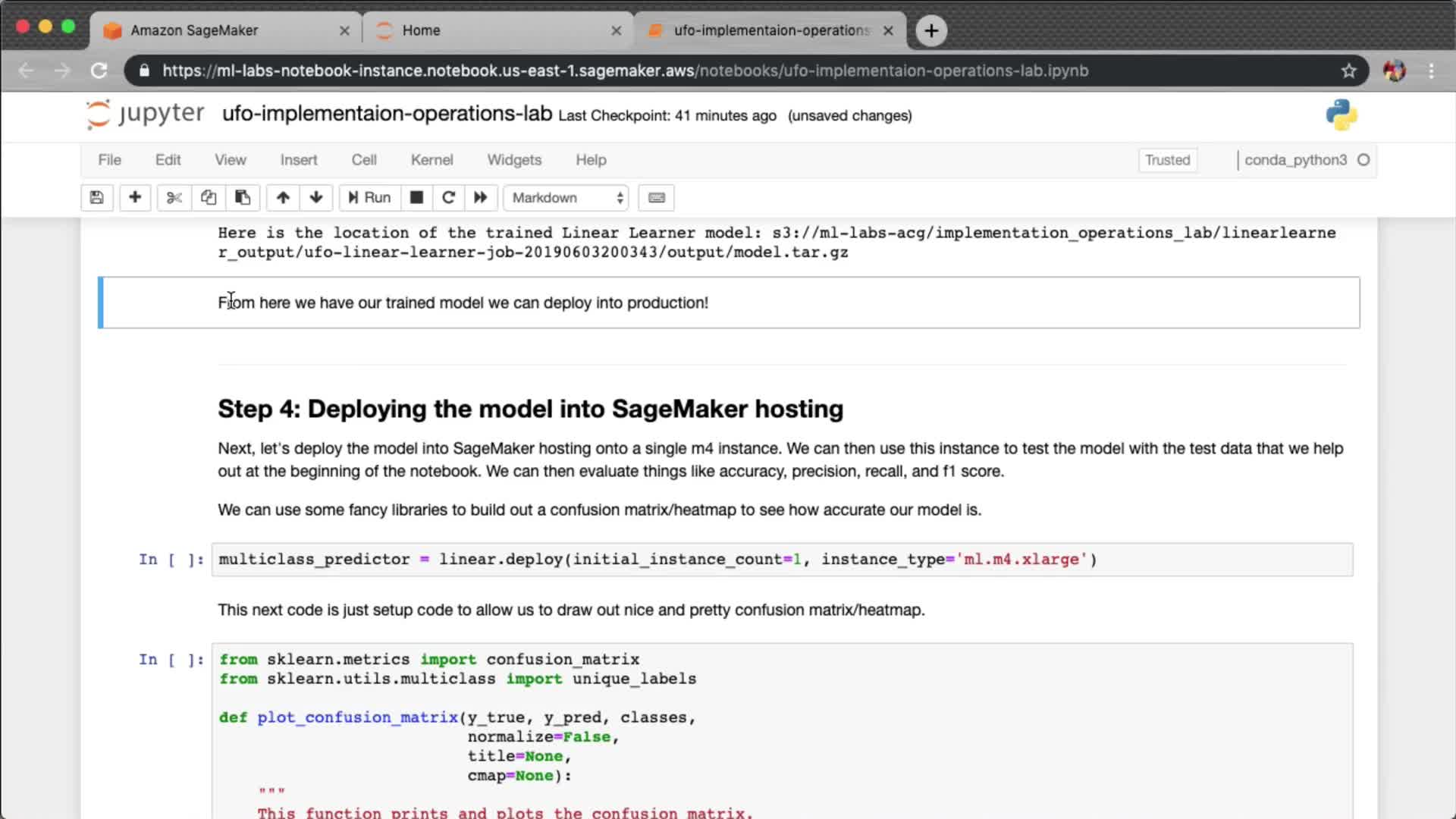The image size is (1456, 819).
Task: Move selected cell down arrow
Action: coord(316,198)
